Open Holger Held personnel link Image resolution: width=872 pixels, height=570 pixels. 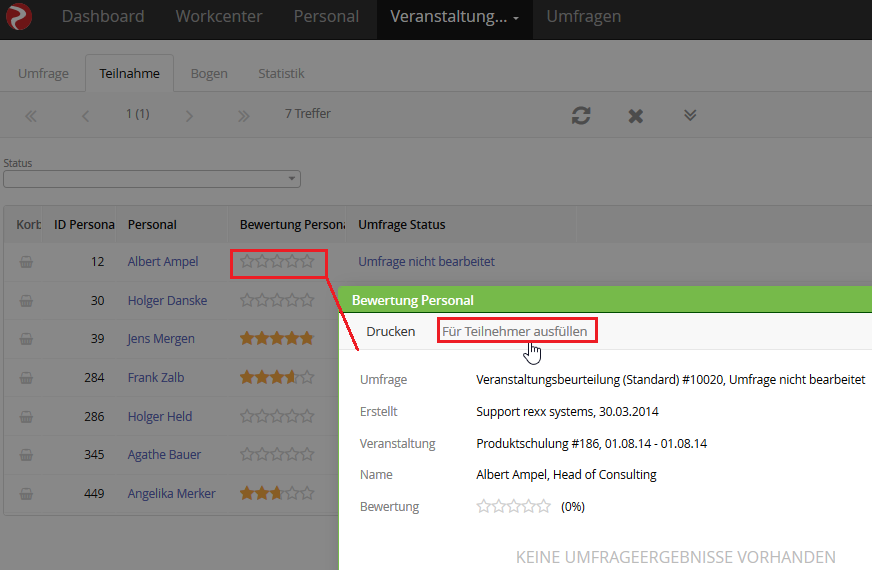160,417
